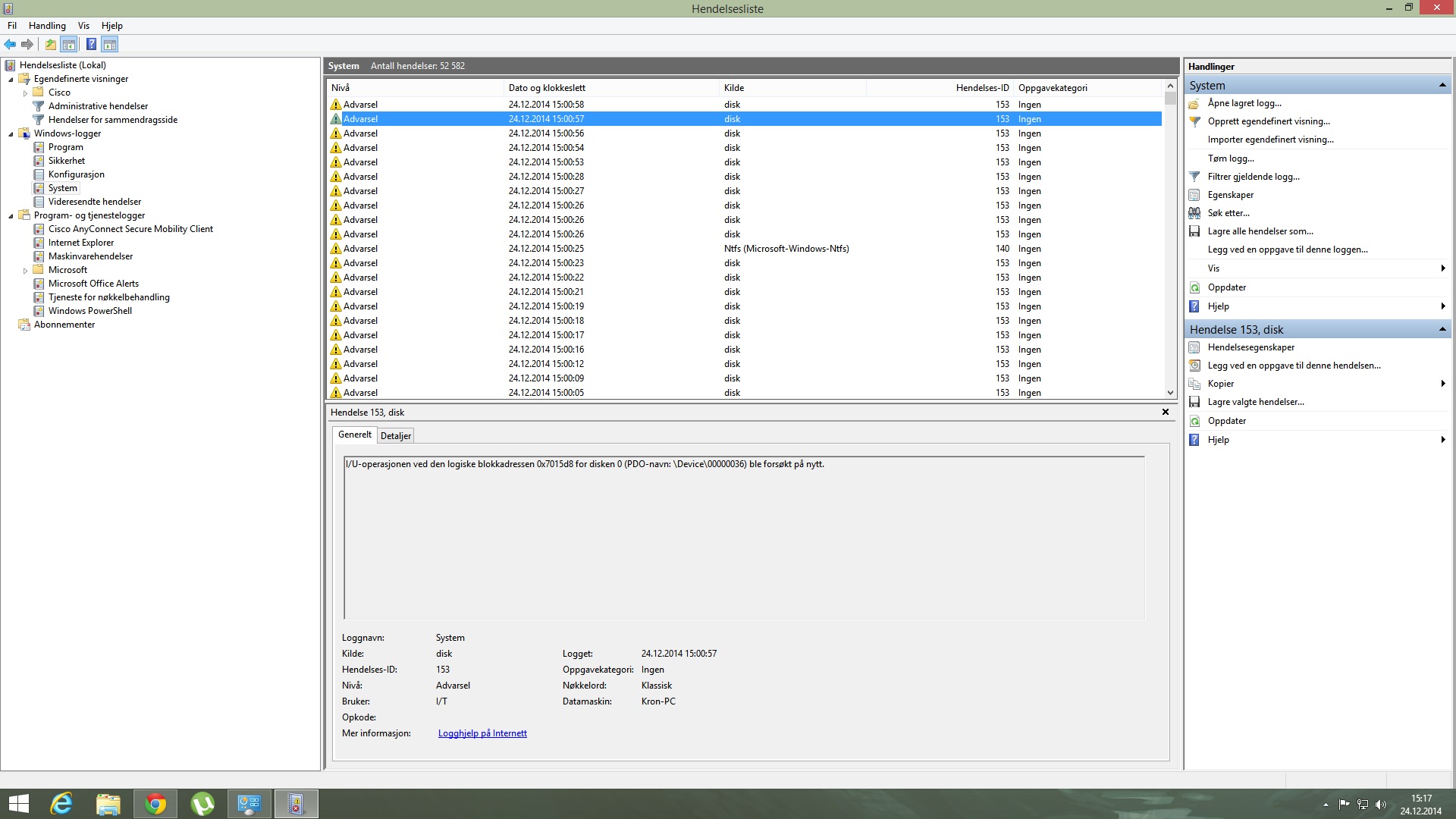
Task: Open the Program log
Action: pyautogui.click(x=66, y=147)
